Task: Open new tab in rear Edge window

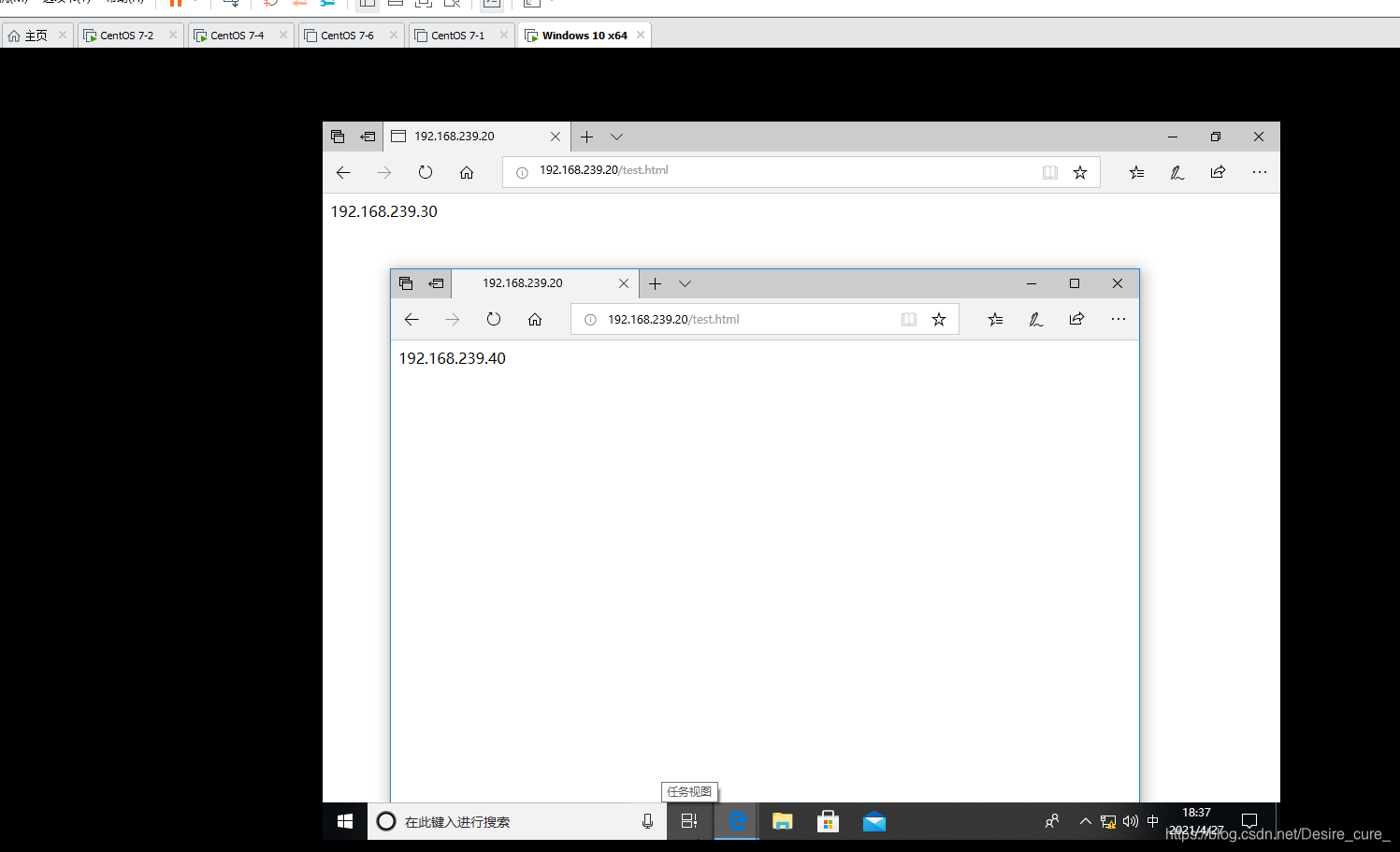Action: click(x=587, y=137)
